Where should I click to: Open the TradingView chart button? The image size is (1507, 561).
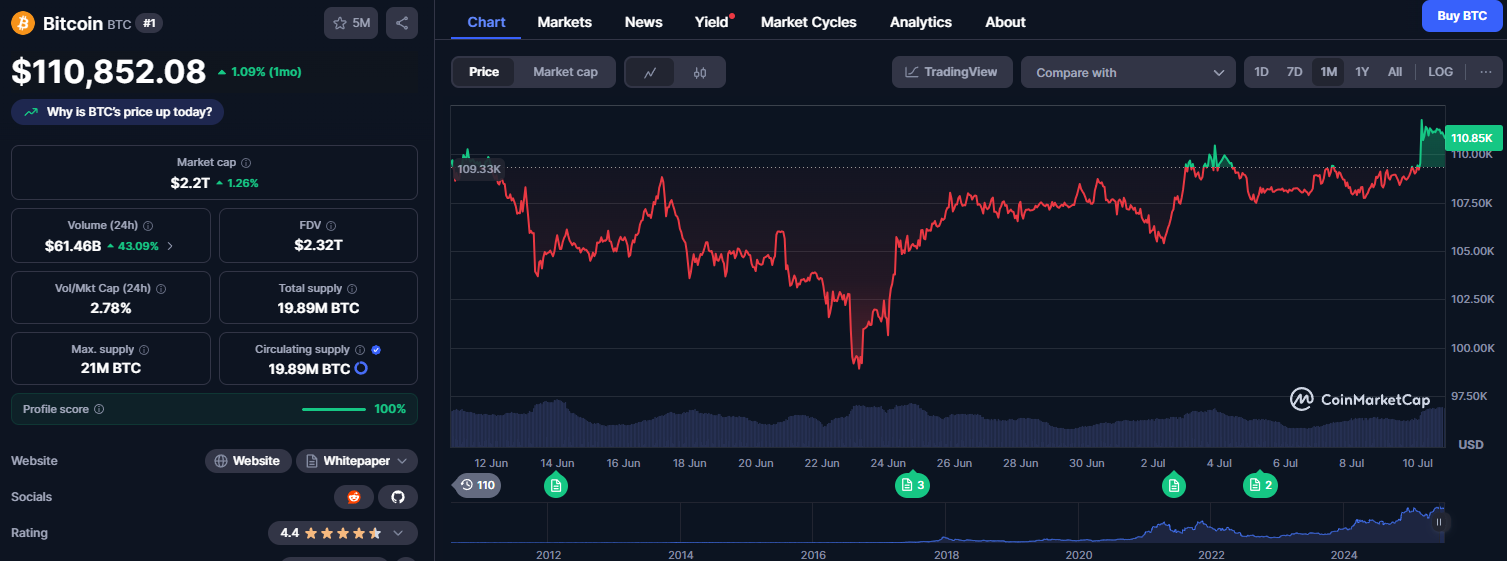pyautogui.click(x=952, y=72)
